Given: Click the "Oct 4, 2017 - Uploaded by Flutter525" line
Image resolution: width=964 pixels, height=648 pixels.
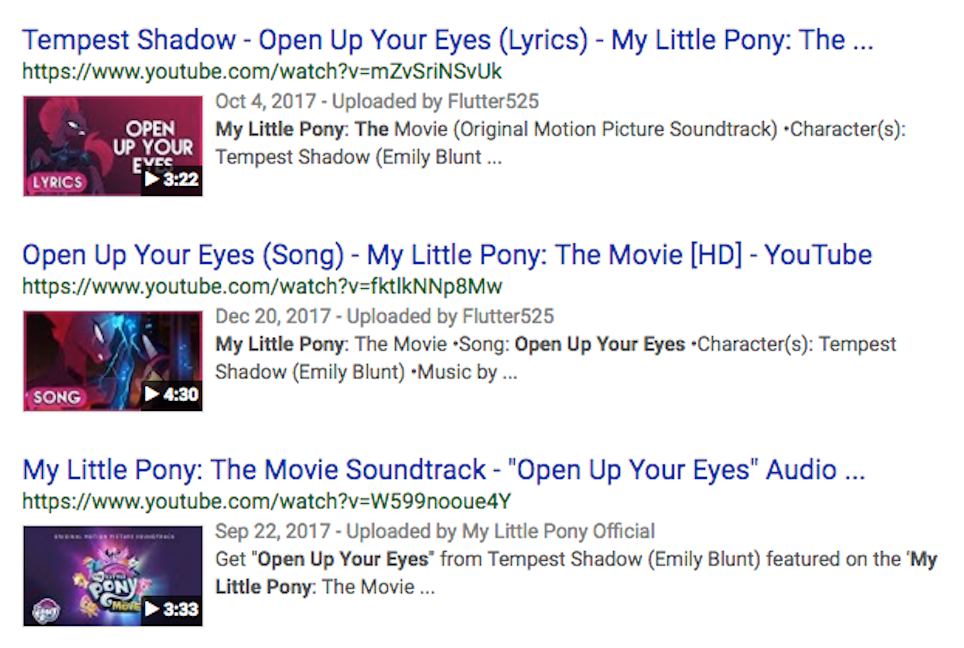Looking at the screenshot, I should point(377,102).
